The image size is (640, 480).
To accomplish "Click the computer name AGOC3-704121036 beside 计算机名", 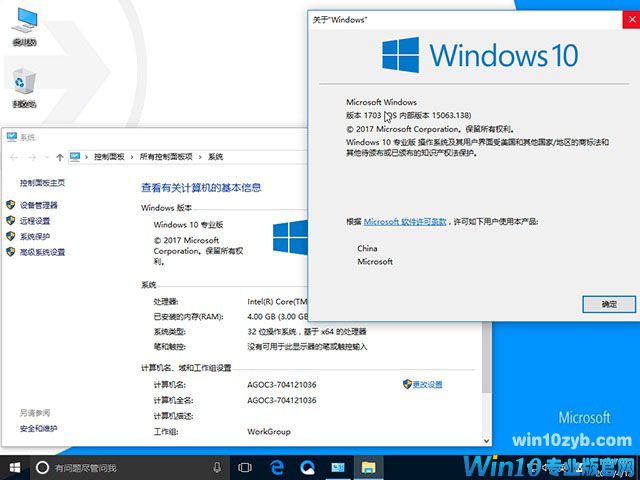I will coord(282,384).
